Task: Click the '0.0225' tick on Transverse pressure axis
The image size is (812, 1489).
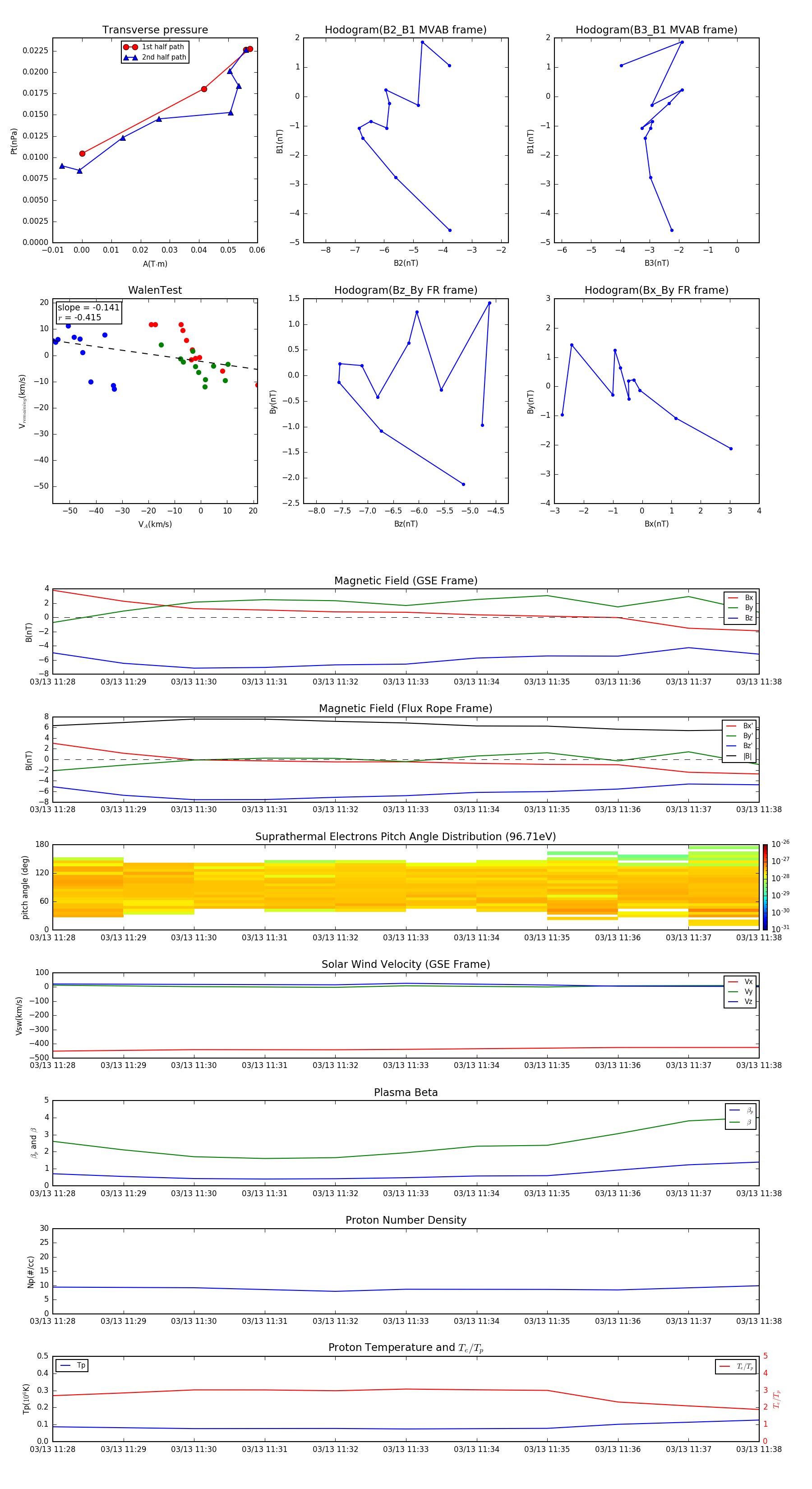Action: tap(35, 51)
